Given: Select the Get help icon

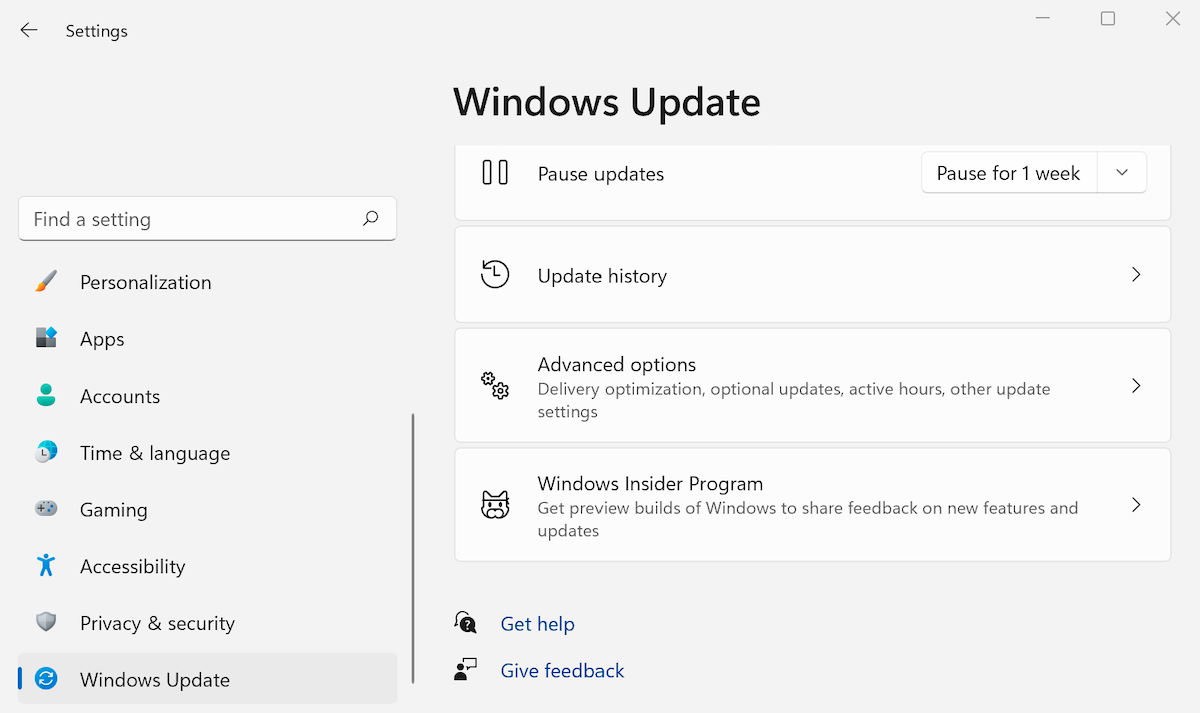Looking at the screenshot, I should click(465, 623).
